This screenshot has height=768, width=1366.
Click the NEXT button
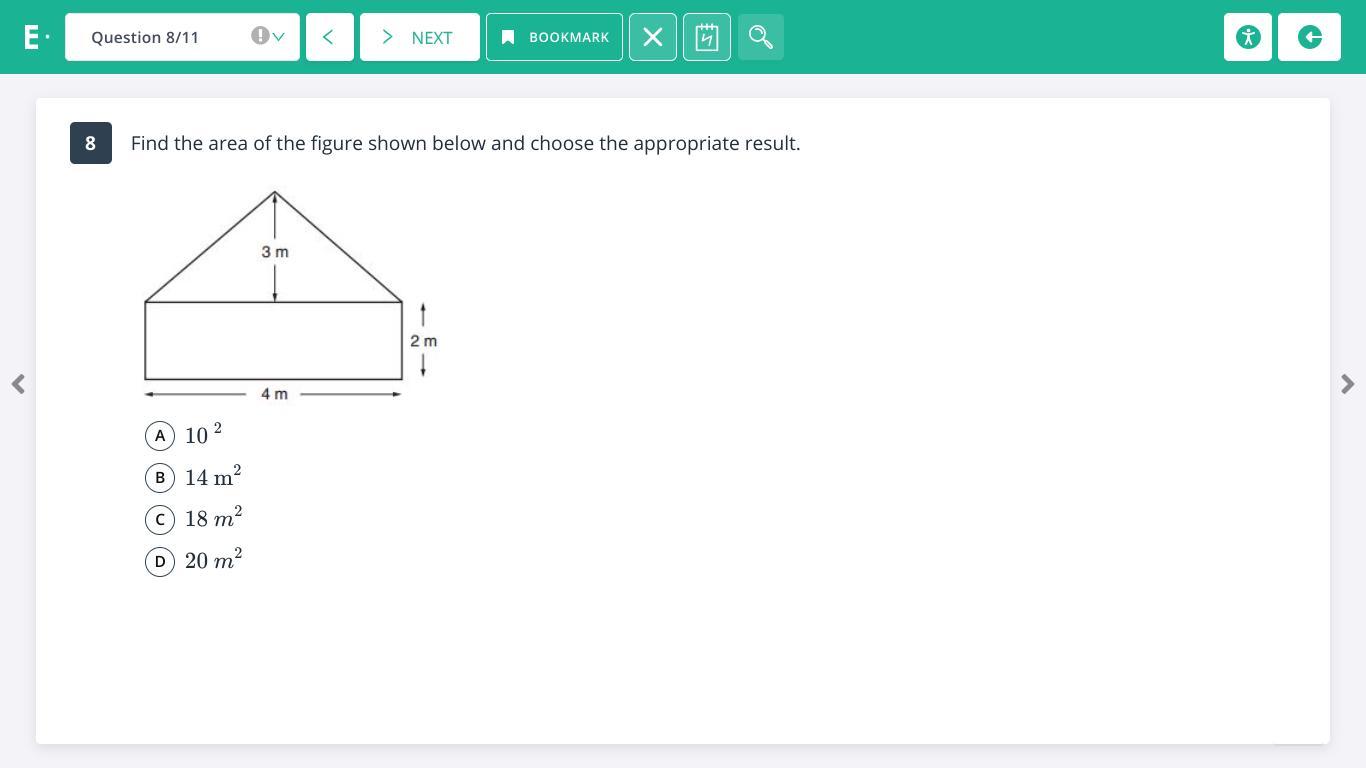pyautogui.click(x=420, y=37)
